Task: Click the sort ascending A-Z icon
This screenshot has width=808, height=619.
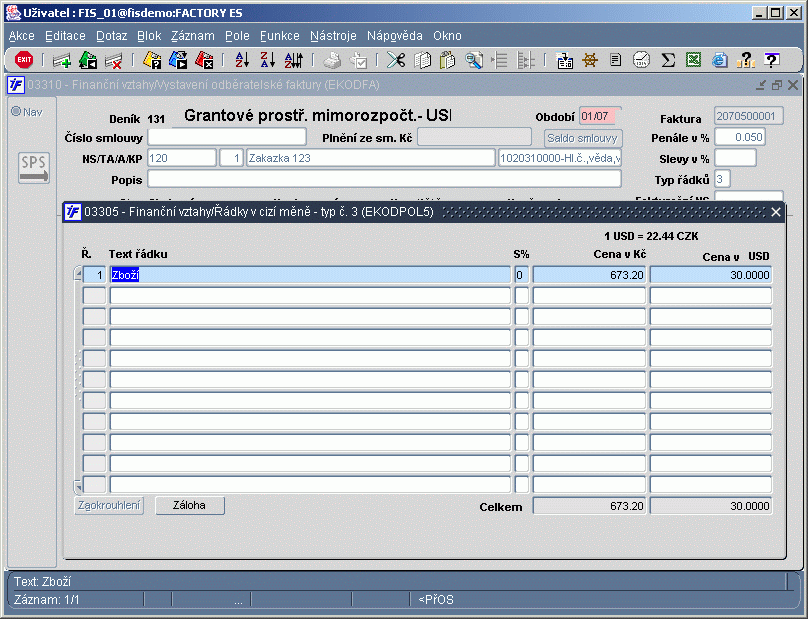Action: pyautogui.click(x=242, y=60)
